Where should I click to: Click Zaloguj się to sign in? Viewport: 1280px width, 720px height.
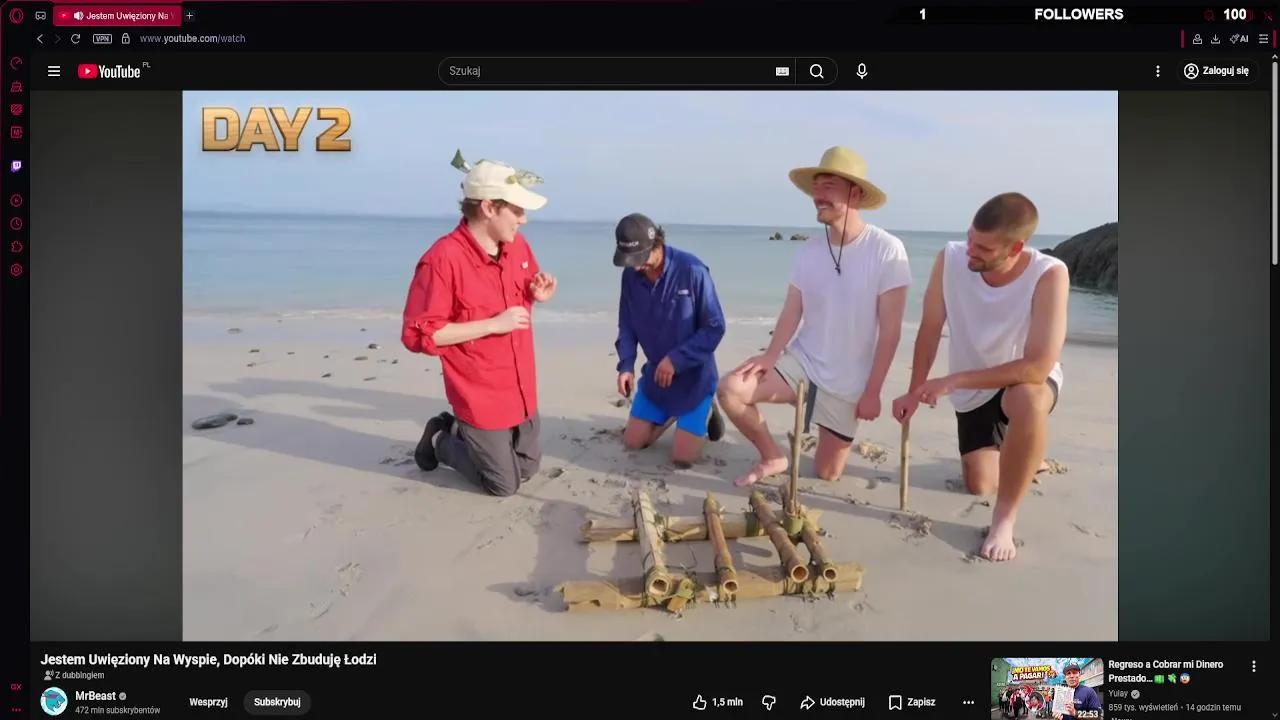point(1216,71)
